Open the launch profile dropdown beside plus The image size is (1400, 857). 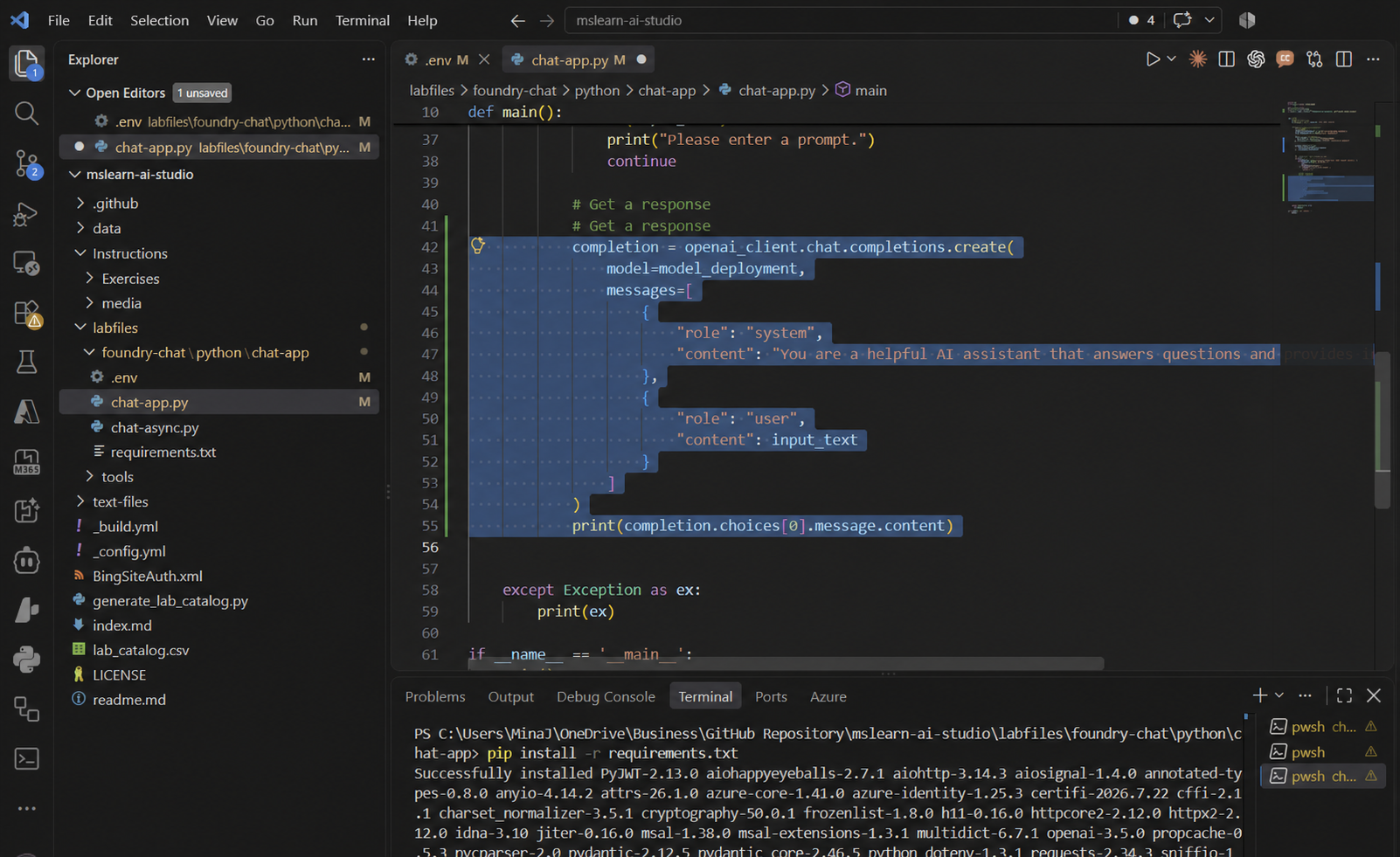[1279, 695]
